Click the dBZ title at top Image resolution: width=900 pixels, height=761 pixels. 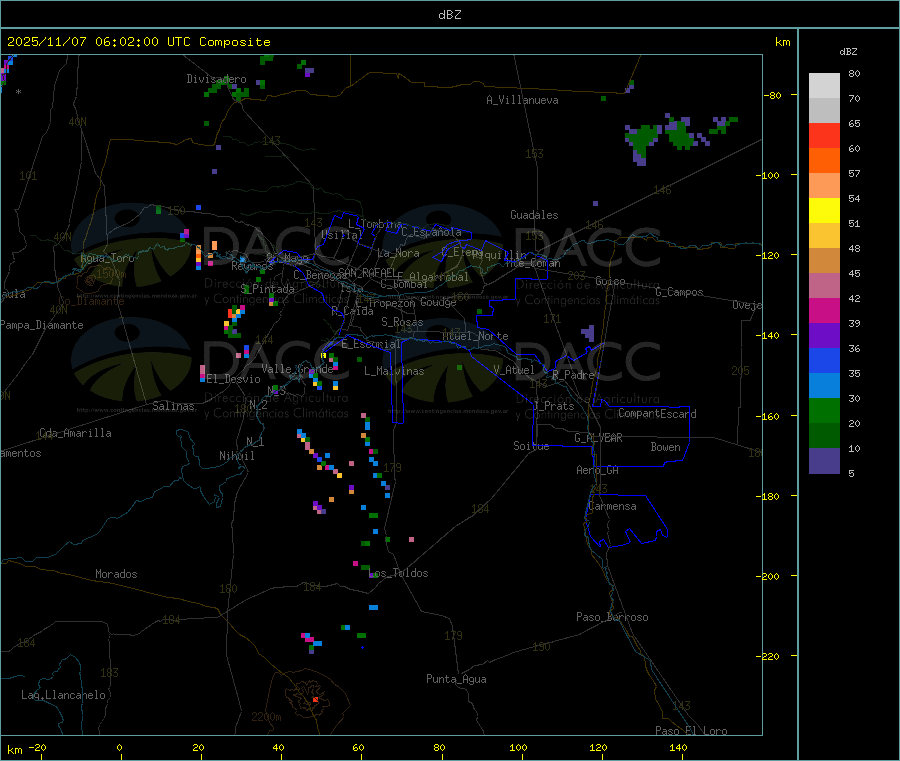pos(449,15)
